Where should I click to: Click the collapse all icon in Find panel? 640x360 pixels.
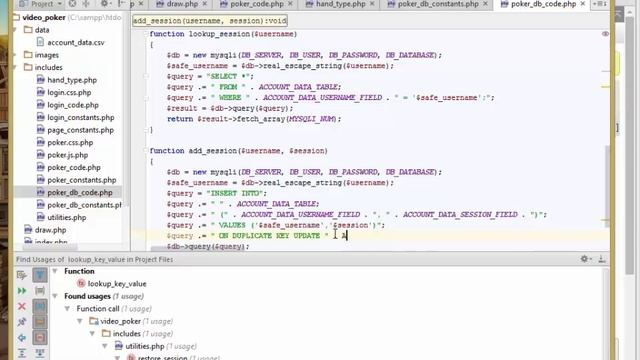tap(40, 353)
